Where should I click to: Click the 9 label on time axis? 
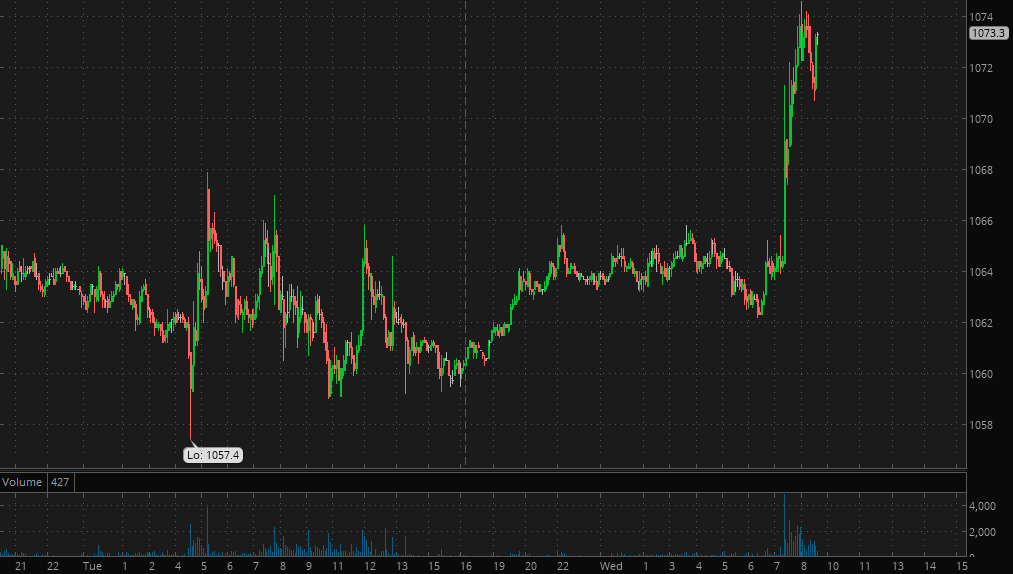pos(309,566)
